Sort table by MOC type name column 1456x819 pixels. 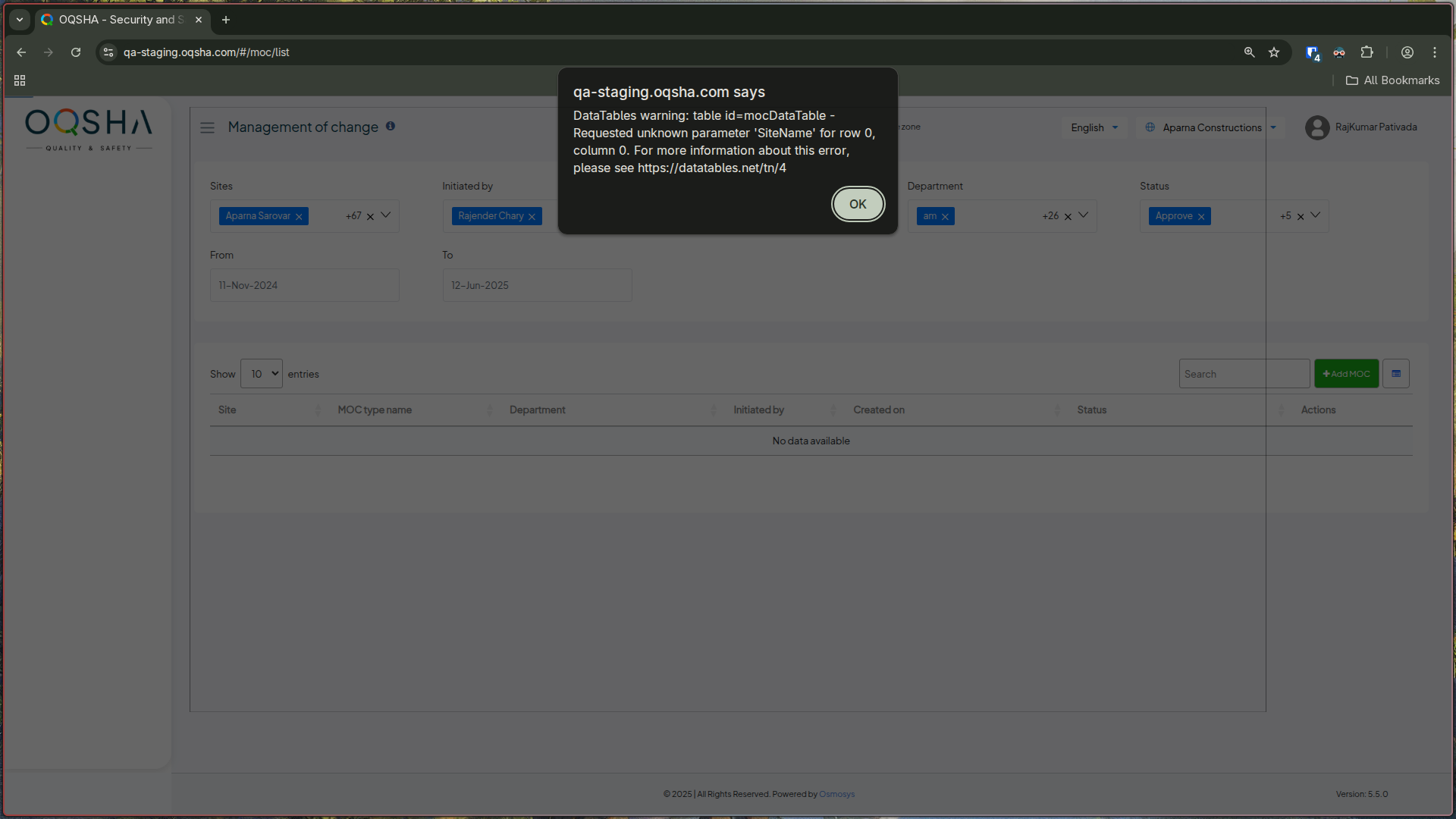click(375, 410)
